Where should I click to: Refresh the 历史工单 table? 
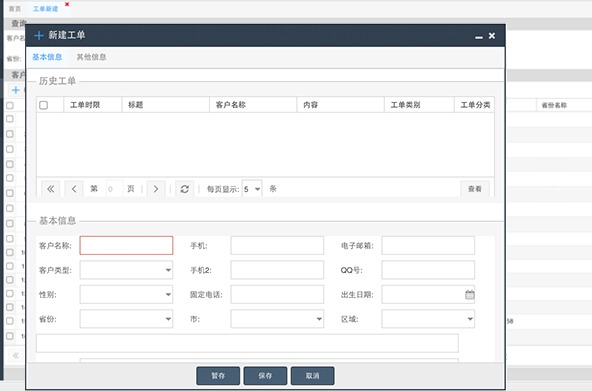pyautogui.click(x=185, y=189)
